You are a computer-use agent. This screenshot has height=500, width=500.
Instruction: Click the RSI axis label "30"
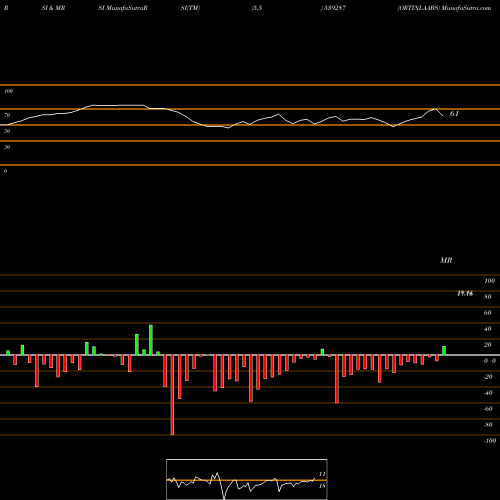[7, 147]
